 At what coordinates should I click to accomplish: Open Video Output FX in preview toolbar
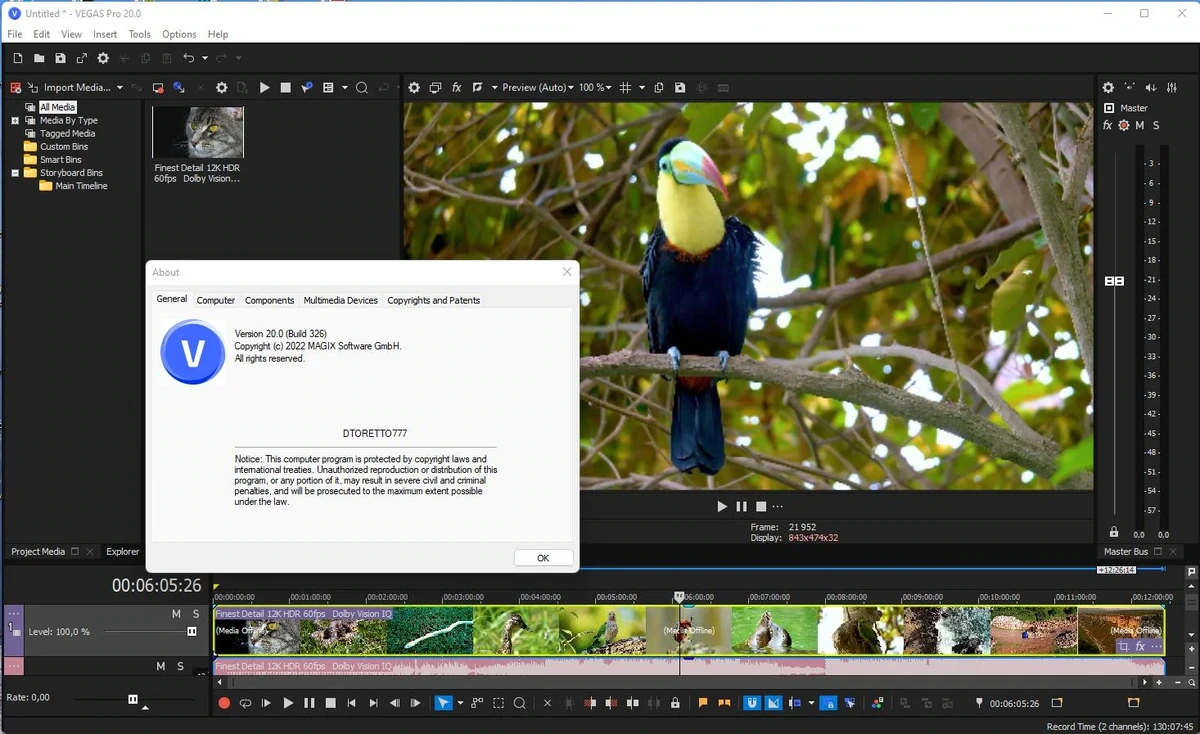pyautogui.click(x=456, y=88)
